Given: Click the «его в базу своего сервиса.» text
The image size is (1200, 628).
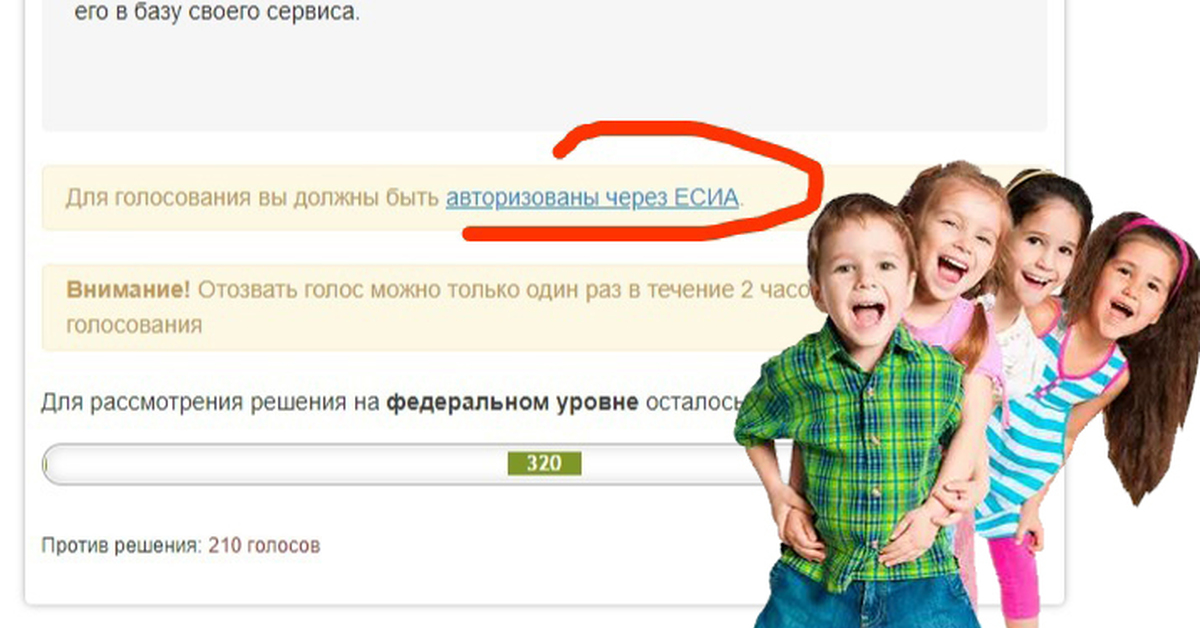Looking at the screenshot, I should pos(216,16).
